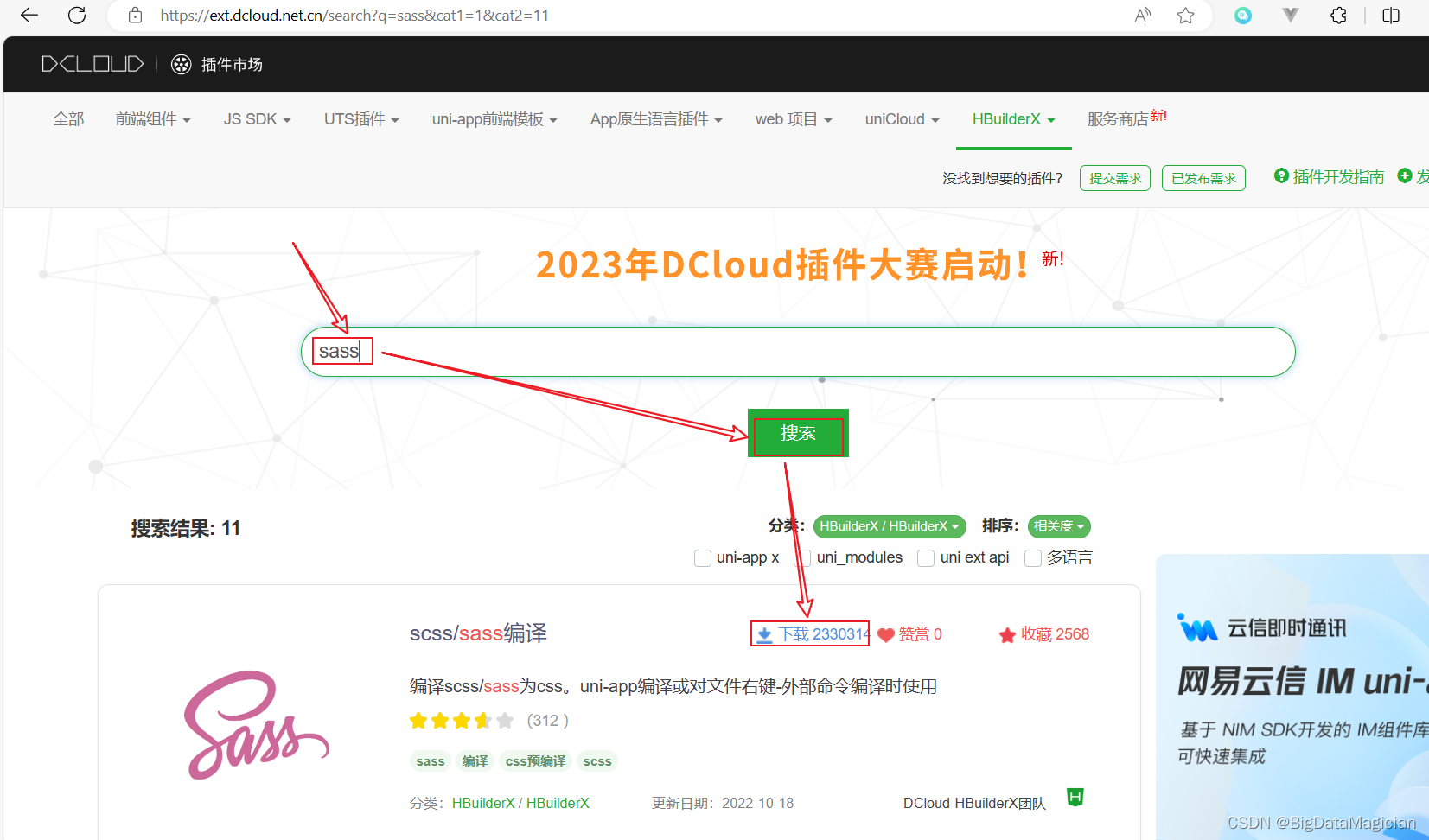
Task: Click the 编译scss/sass为css plugin description
Action: point(673,686)
